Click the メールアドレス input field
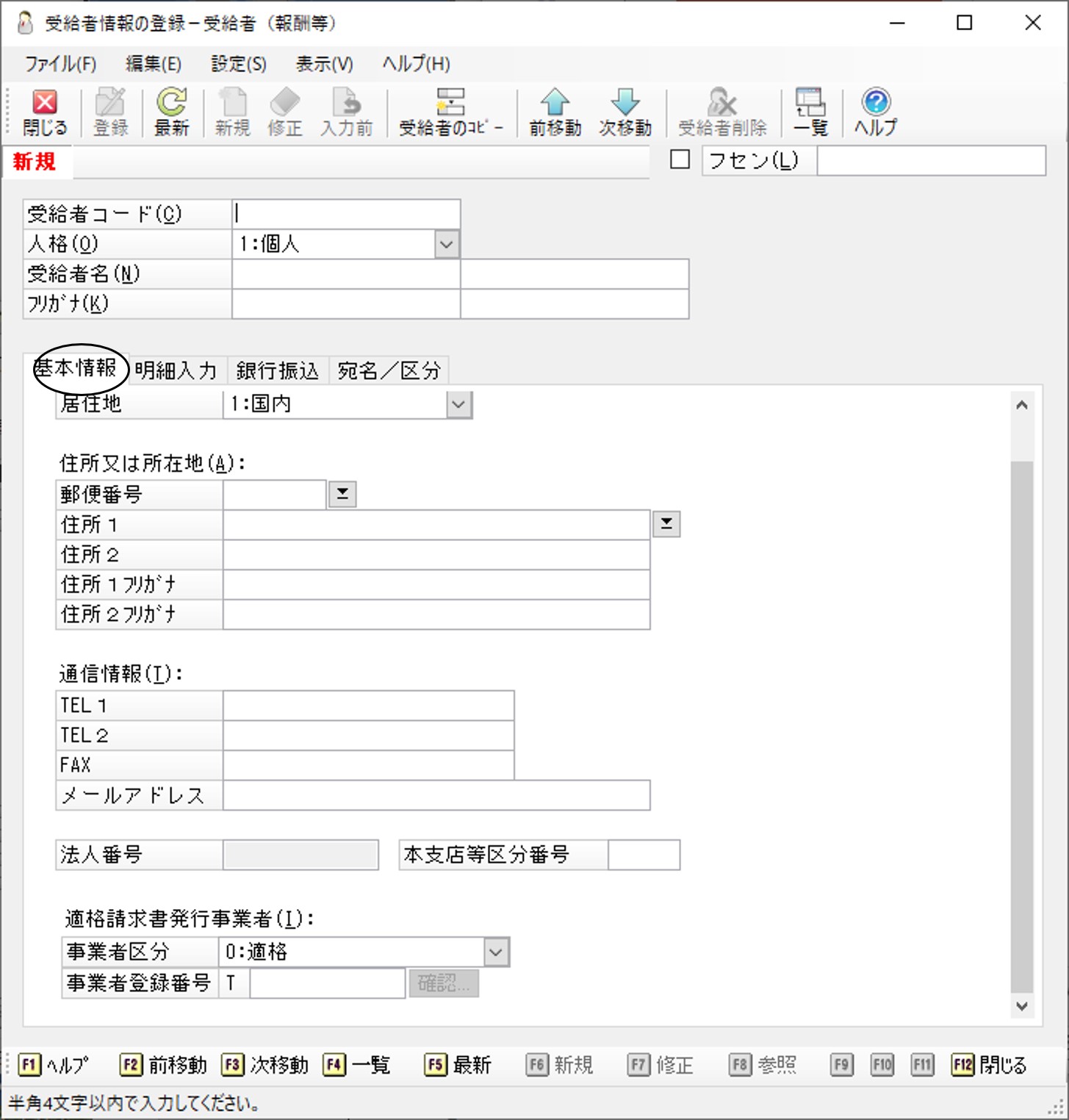The width and height of the screenshot is (1069, 1120). pyautogui.click(x=436, y=796)
